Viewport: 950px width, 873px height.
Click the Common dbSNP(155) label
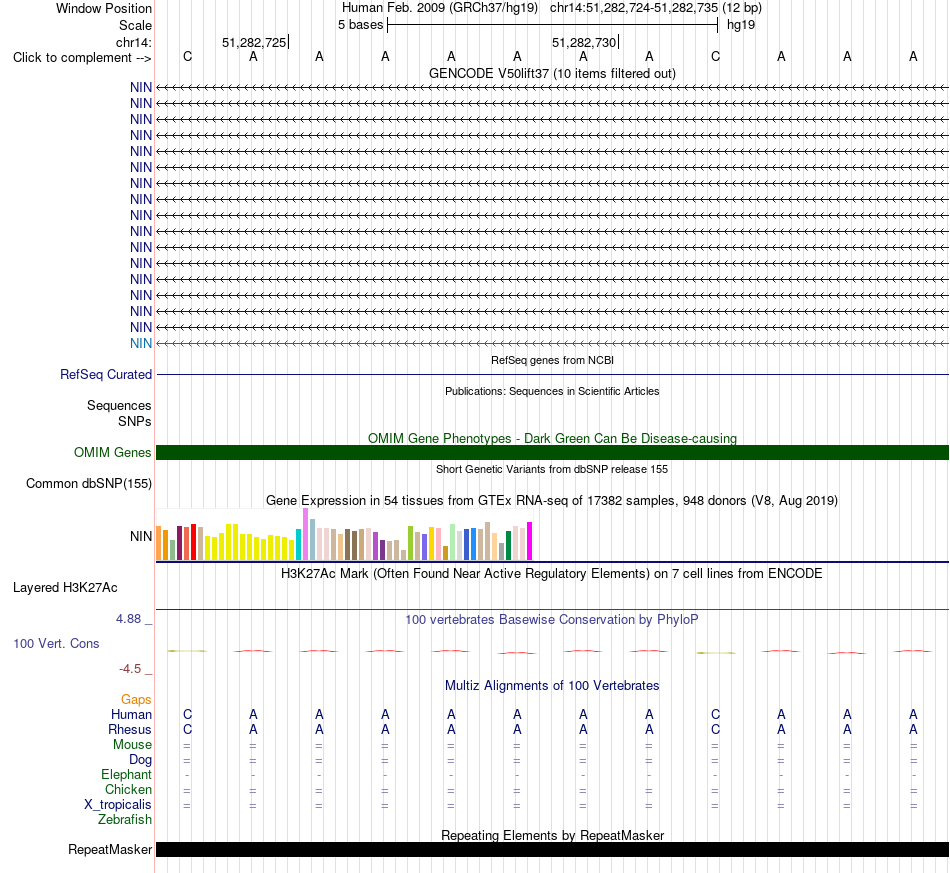coord(89,483)
